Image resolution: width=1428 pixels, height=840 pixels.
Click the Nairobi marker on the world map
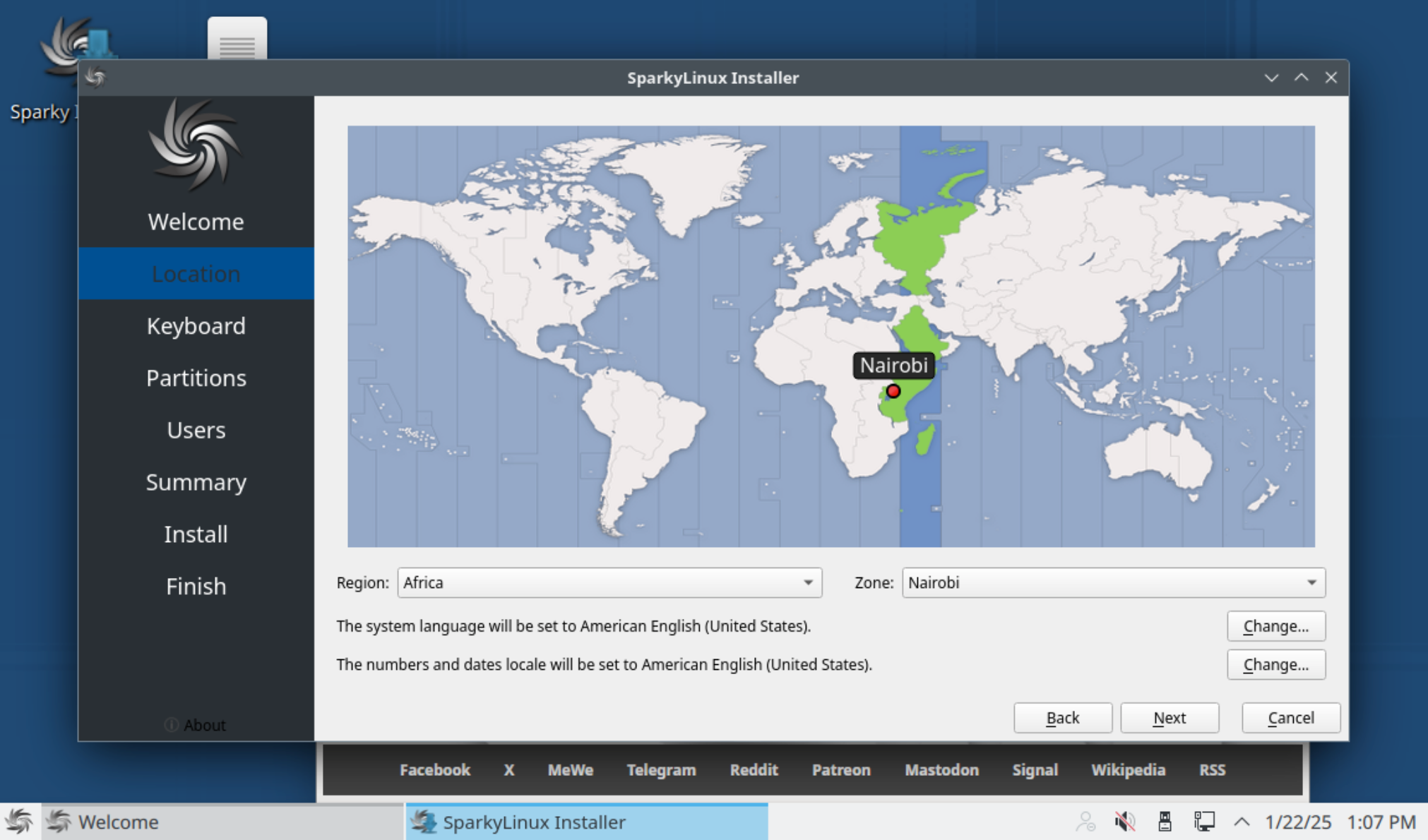[893, 391]
